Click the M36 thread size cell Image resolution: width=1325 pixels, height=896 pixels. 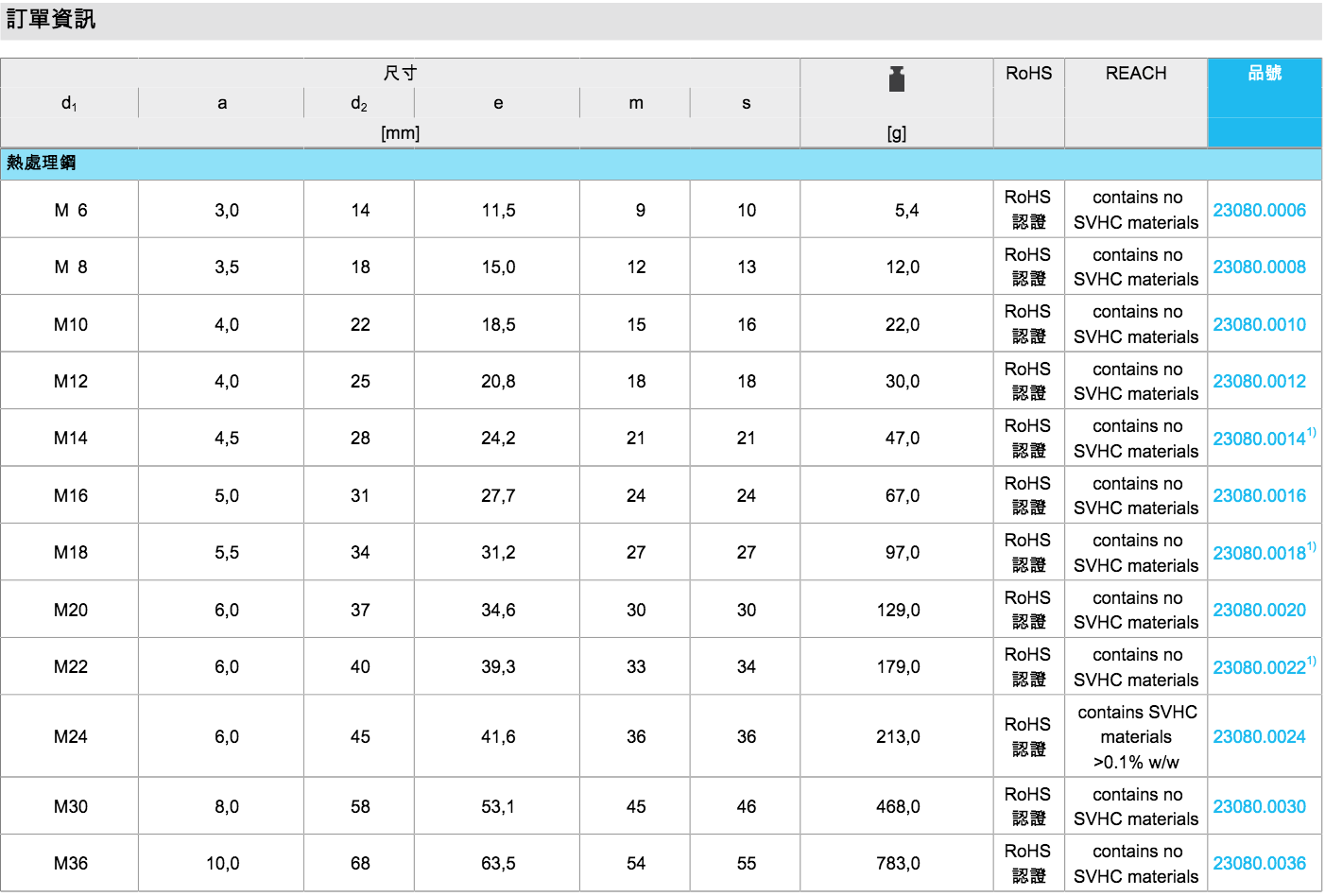pos(71,863)
